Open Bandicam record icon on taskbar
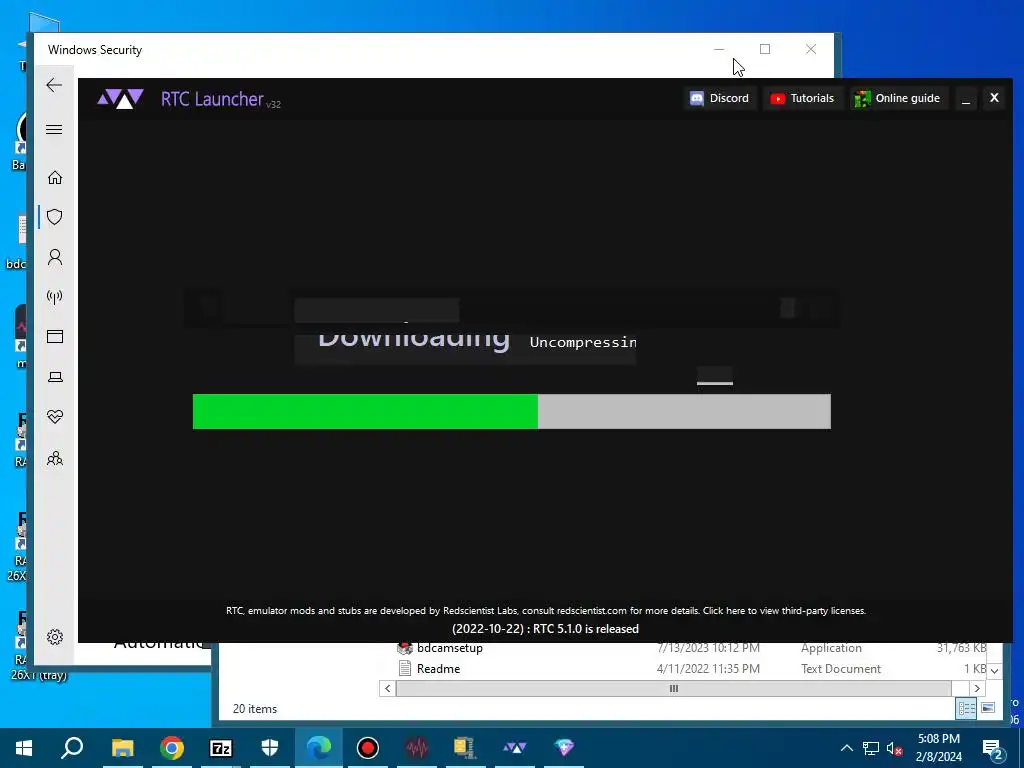1024x768 pixels. (x=368, y=748)
